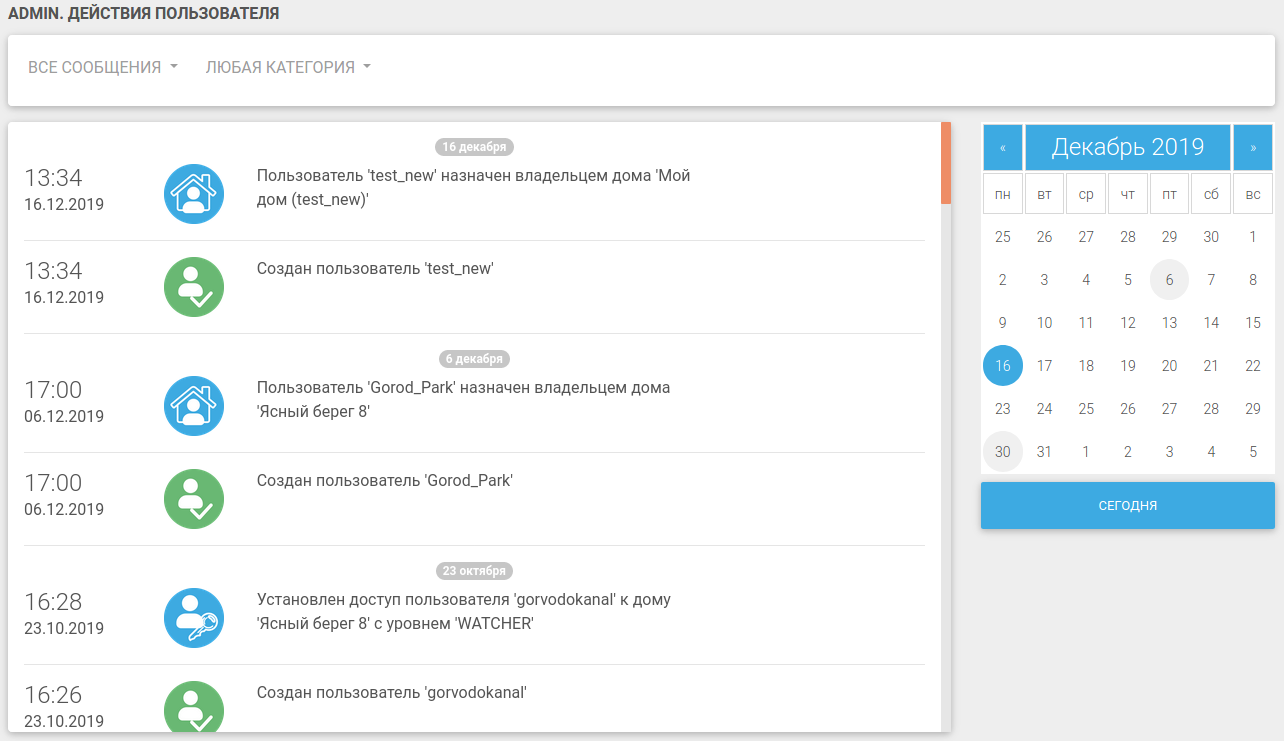Select December 6 in calendar
The height and width of the screenshot is (741, 1284).
[1169, 280]
